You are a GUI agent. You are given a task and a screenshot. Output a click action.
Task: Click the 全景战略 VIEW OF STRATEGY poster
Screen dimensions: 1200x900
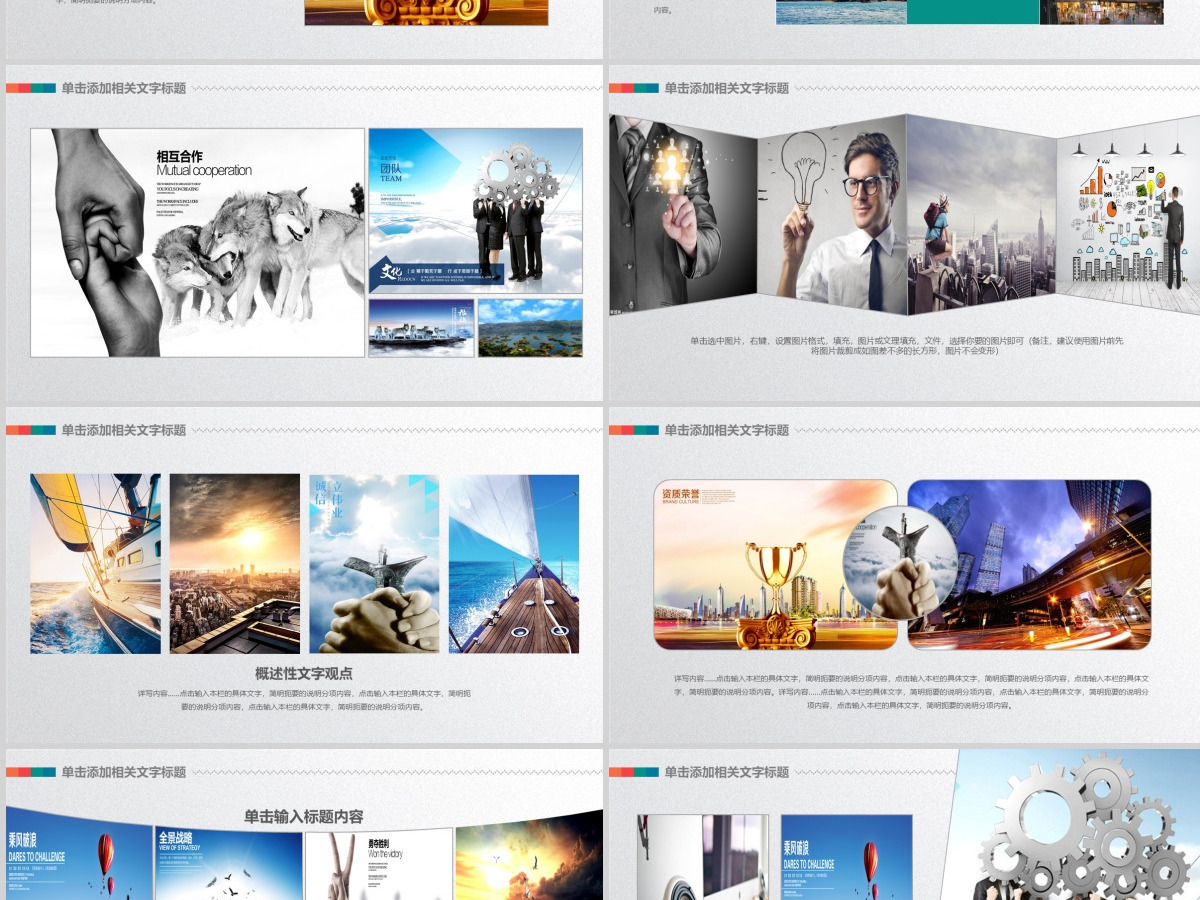point(229,863)
